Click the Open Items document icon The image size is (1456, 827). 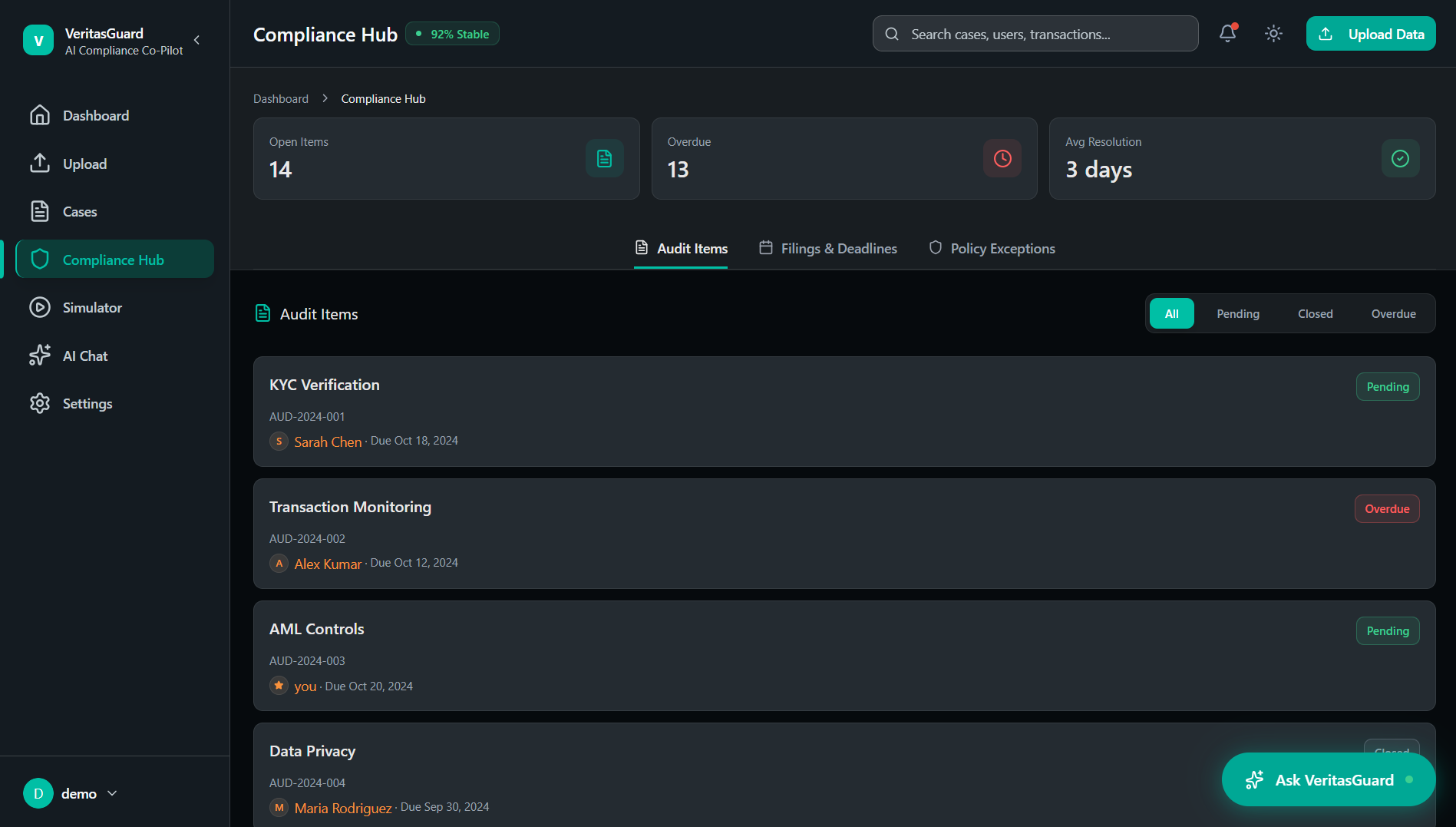(605, 158)
